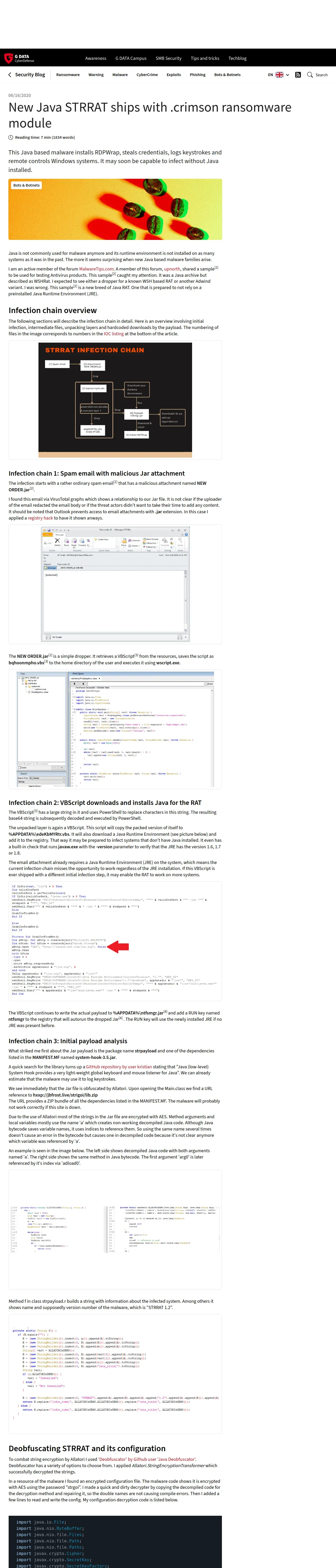
Task: Open the SMB Security menu
Action: (x=168, y=59)
